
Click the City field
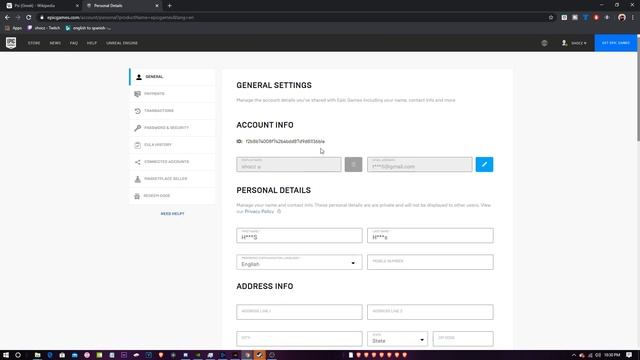tap(299, 339)
